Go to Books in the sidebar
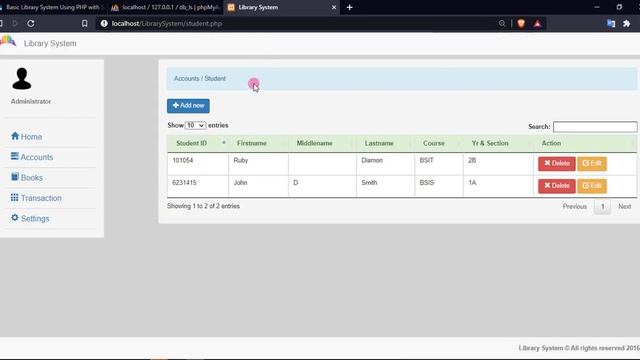This screenshot has height=360, width=640. pos(27,178)
